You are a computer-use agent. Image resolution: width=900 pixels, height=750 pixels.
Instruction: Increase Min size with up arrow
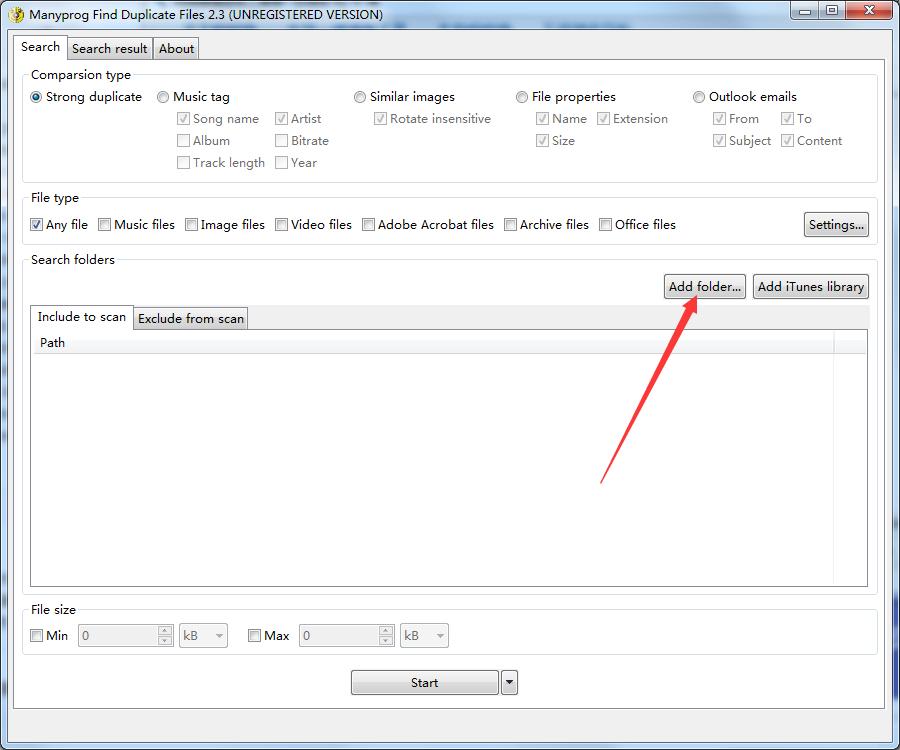click(x=165, y=630)
